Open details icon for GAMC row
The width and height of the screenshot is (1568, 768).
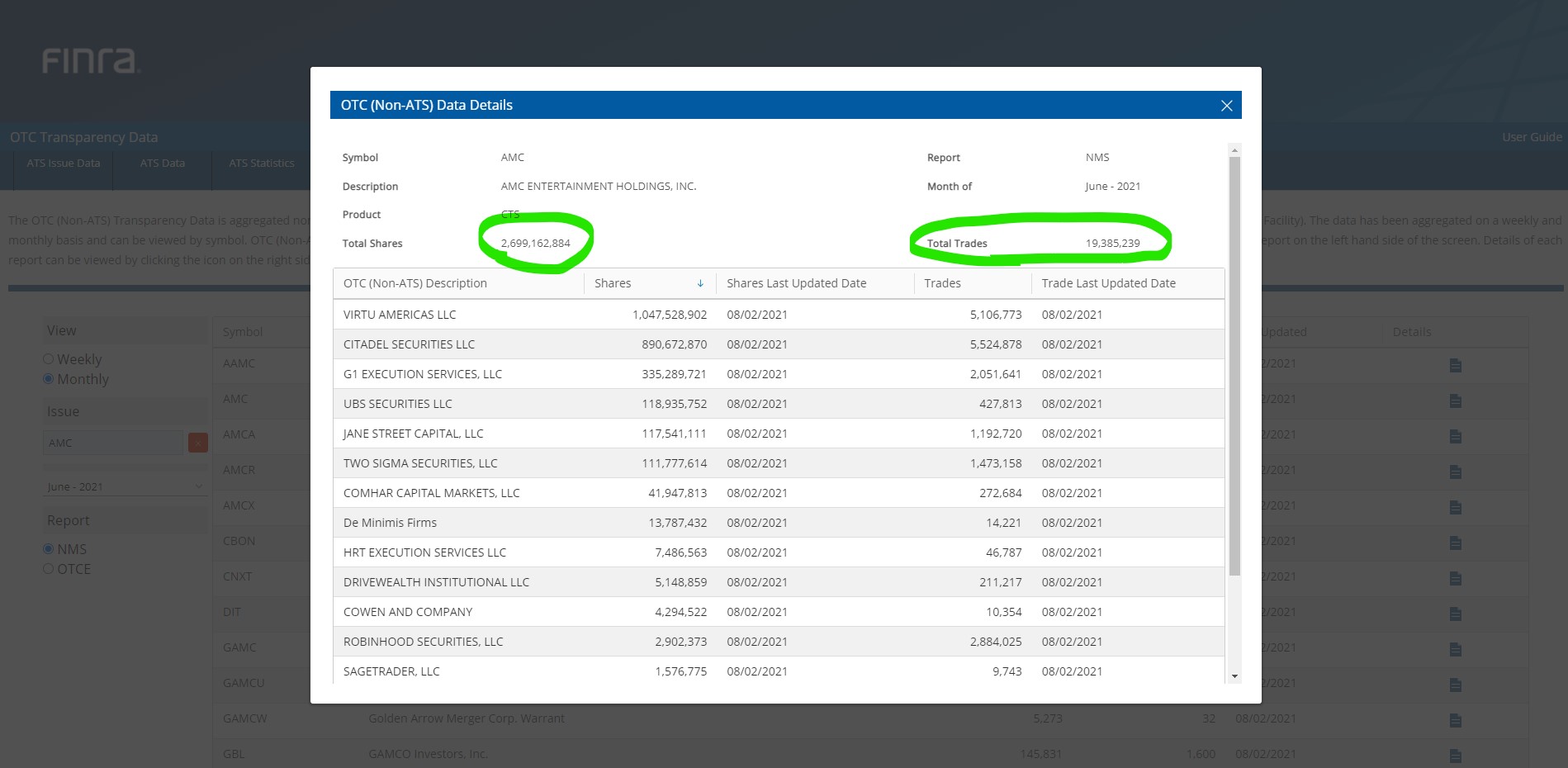(1455, 649)
